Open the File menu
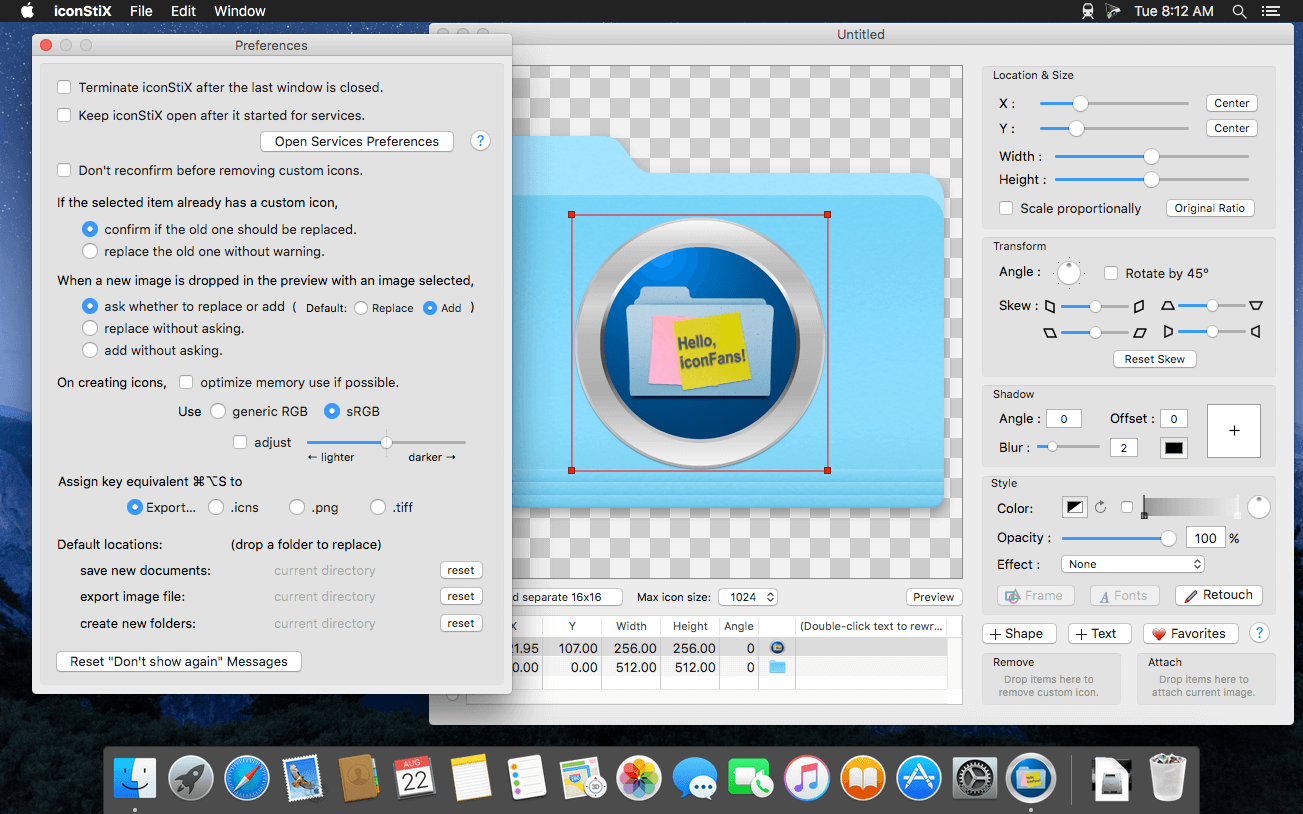This screenshot has height=814, width=1303. (x=141, y=11)
